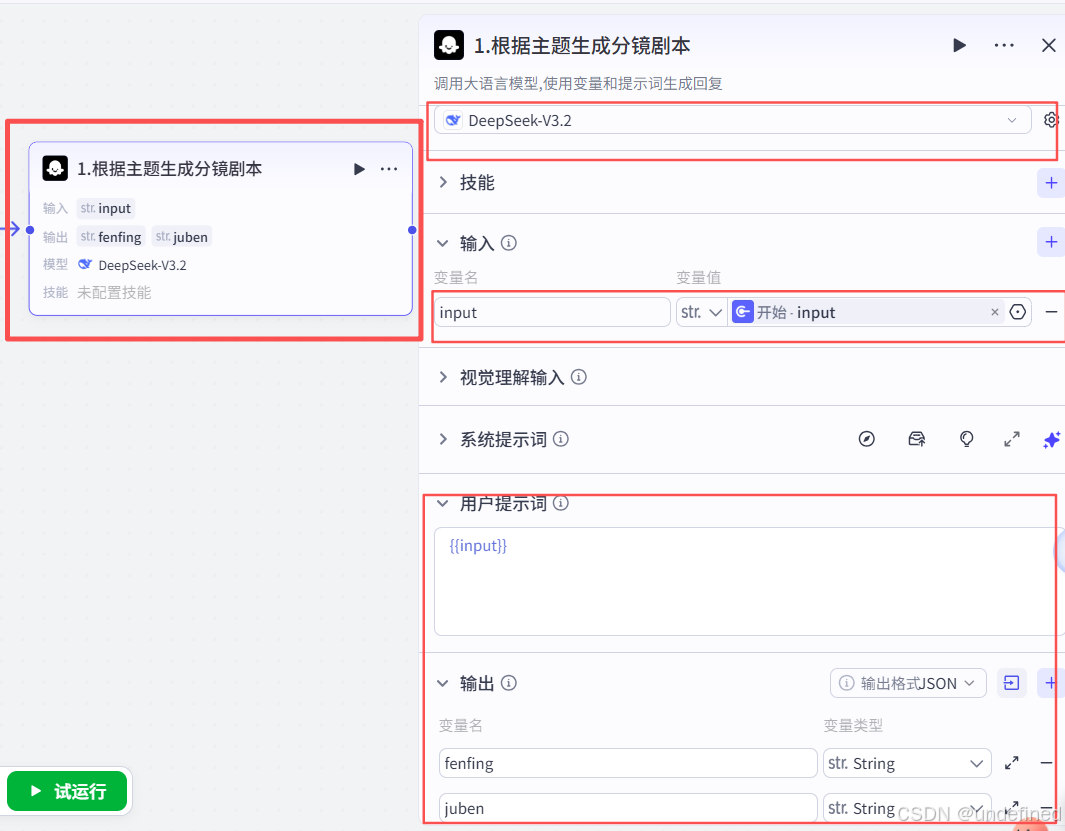Run the 根据主题生成分镜剧本 node card play icon
Screen dimensions: 1065x831
click(359, 169)
